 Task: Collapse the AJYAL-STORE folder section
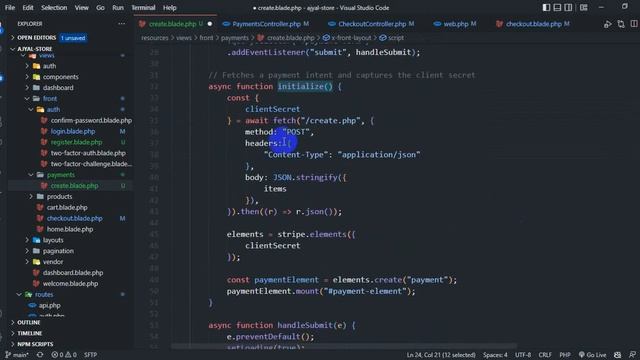(x=34, y=49)
